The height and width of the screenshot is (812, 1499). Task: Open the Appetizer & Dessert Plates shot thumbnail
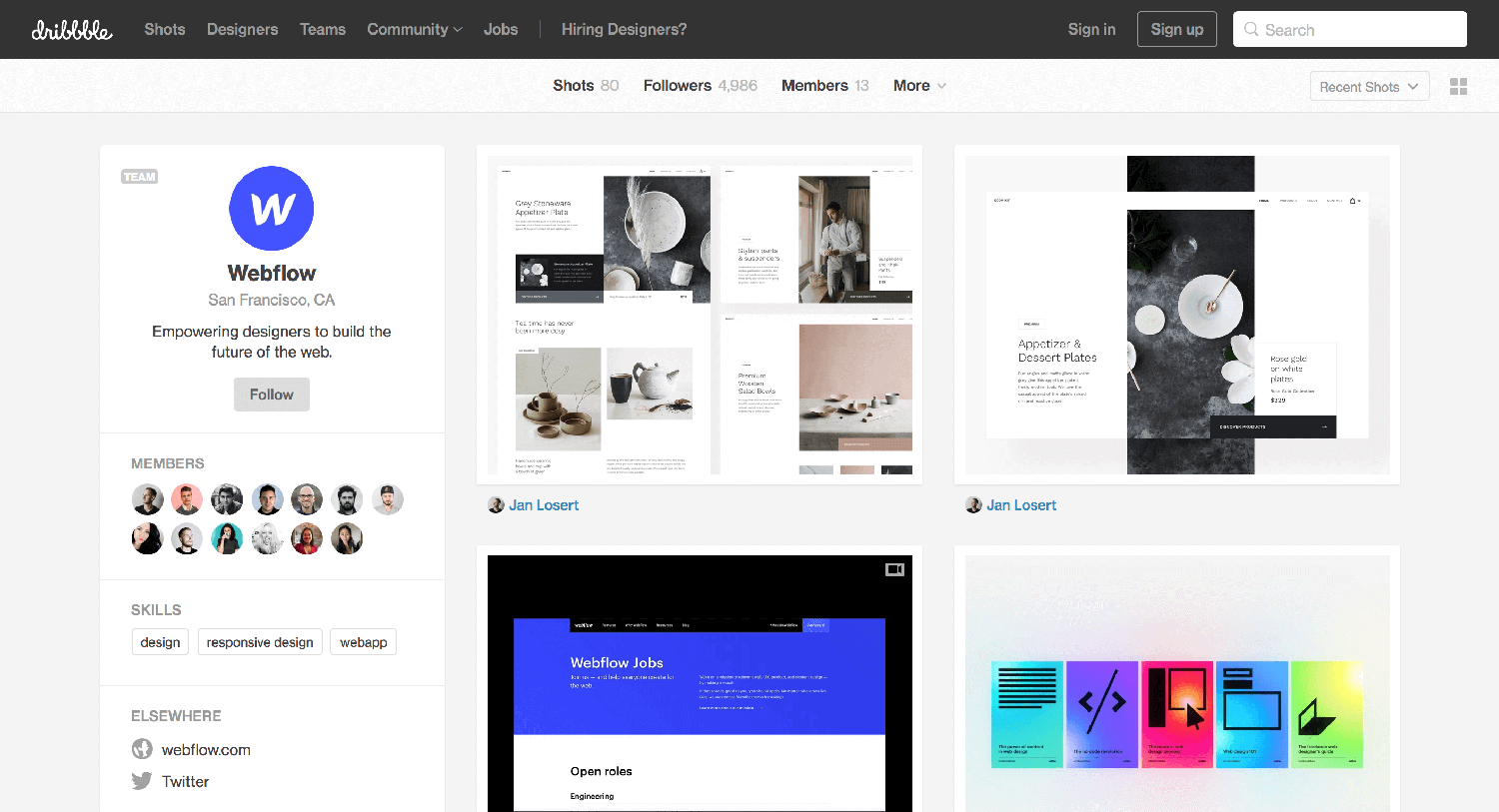1177,315
